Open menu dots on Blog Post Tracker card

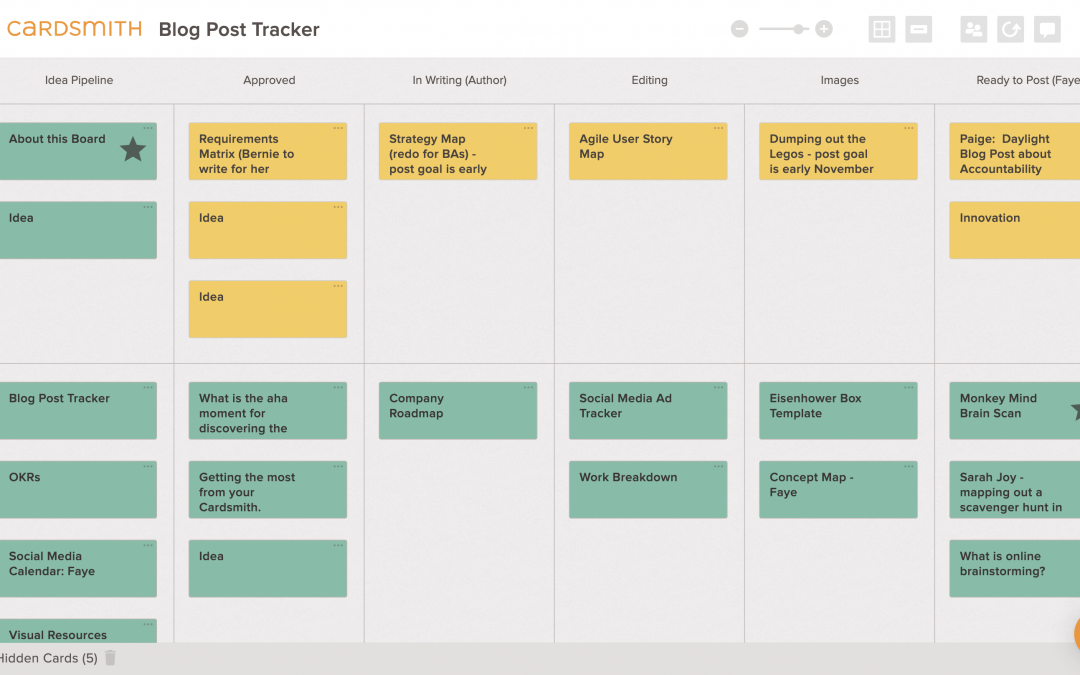click(148, 388)
